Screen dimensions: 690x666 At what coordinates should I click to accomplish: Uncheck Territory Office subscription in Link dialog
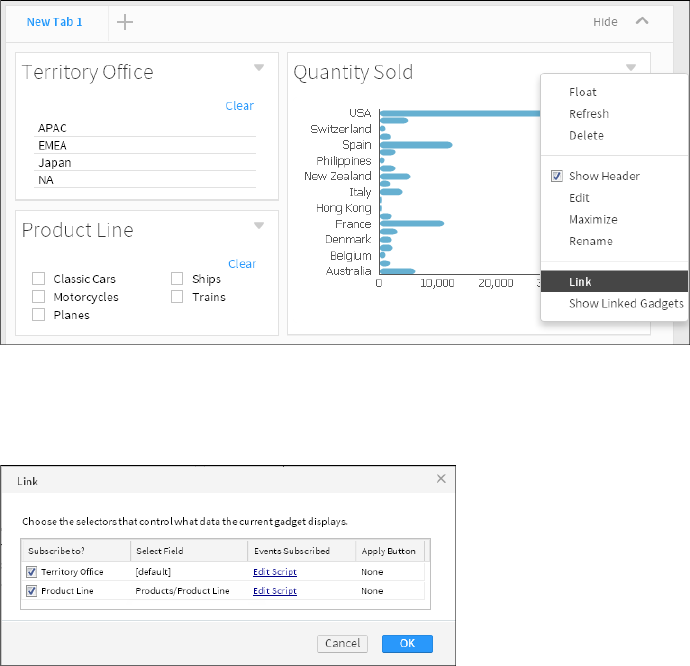[33, 572]
